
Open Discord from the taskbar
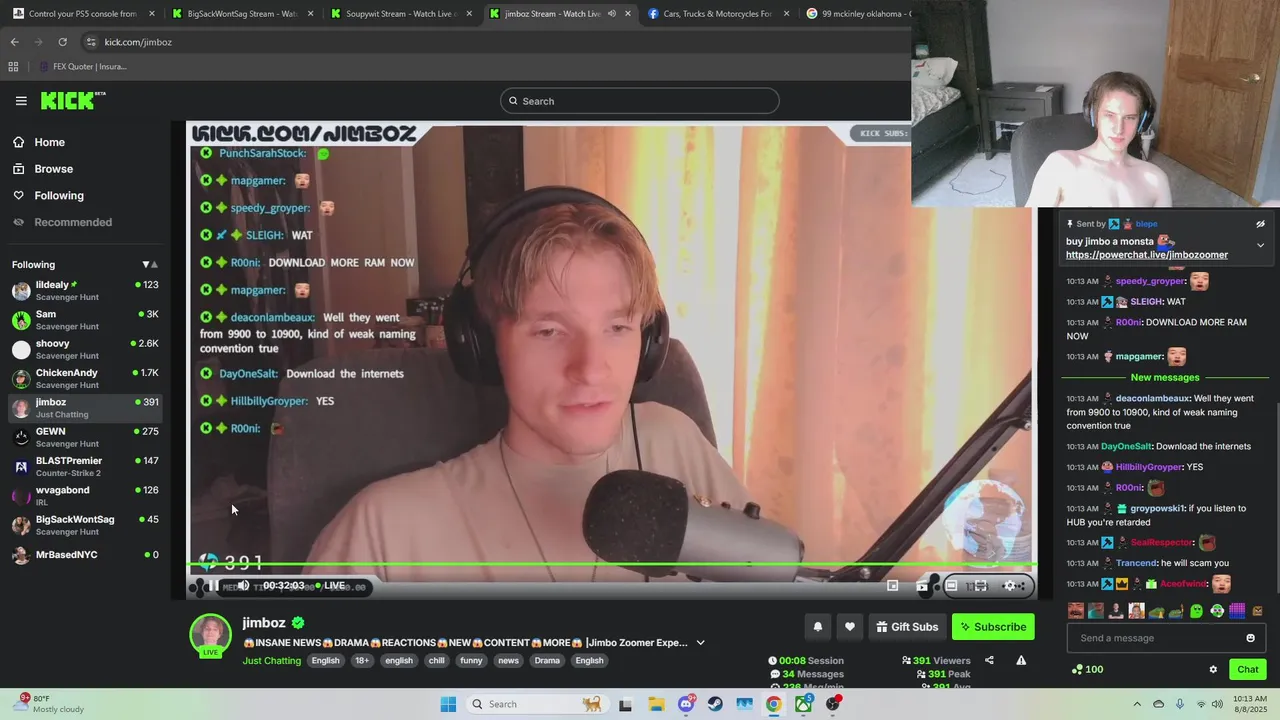[686, 704]
